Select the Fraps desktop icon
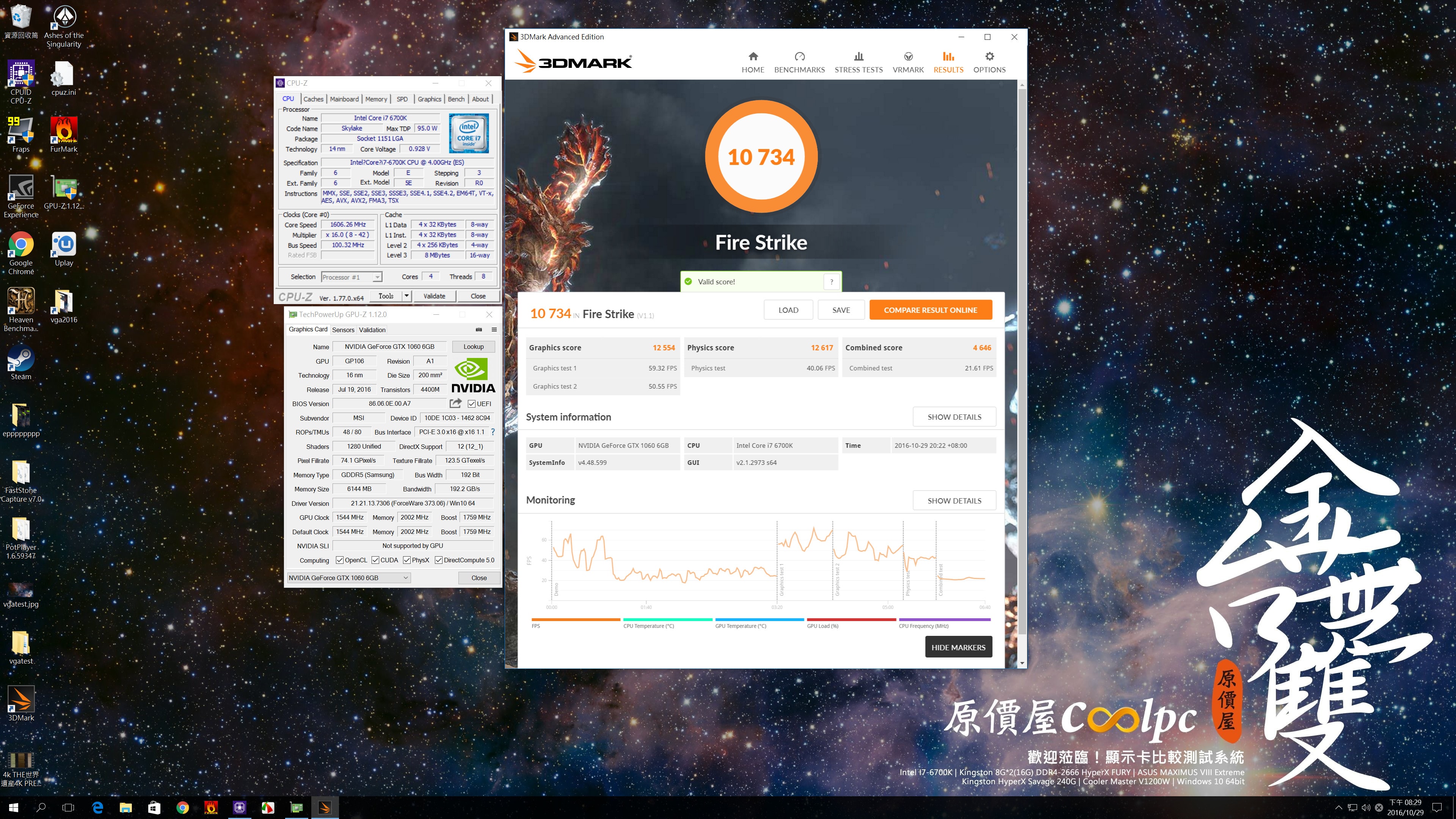 pos(21,135)
